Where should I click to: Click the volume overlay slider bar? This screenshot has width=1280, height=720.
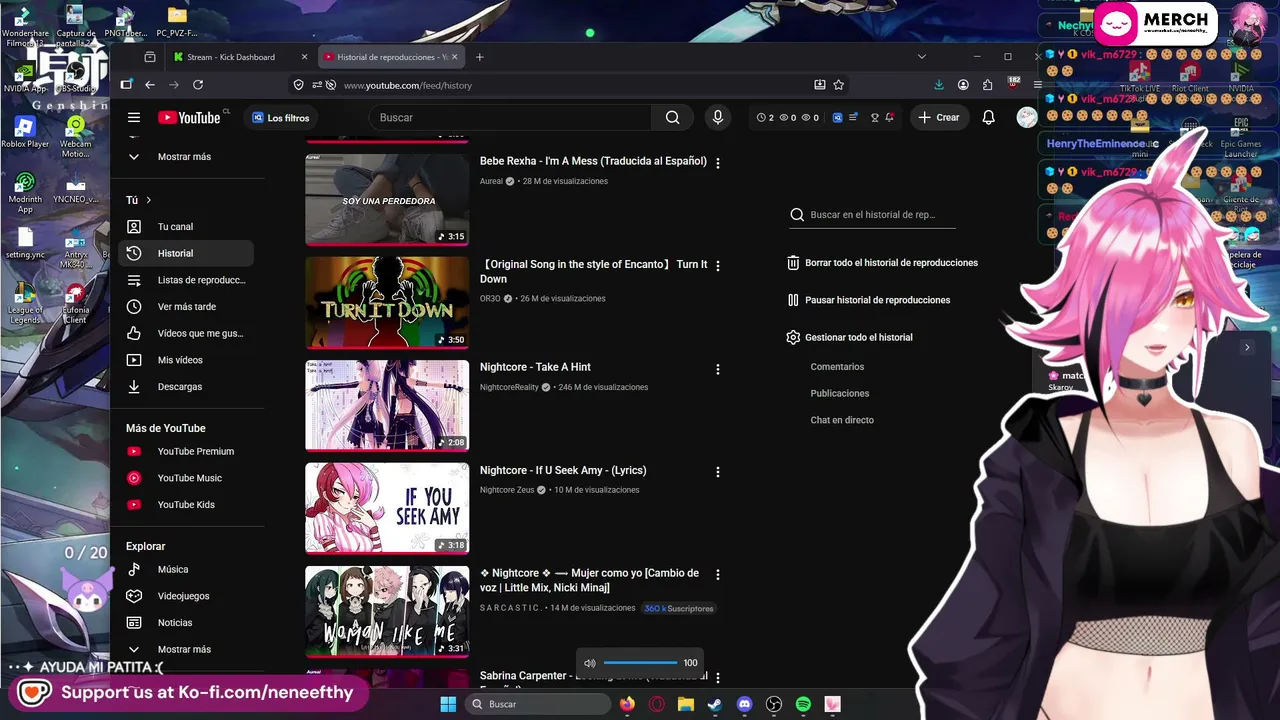click(640, 663)
